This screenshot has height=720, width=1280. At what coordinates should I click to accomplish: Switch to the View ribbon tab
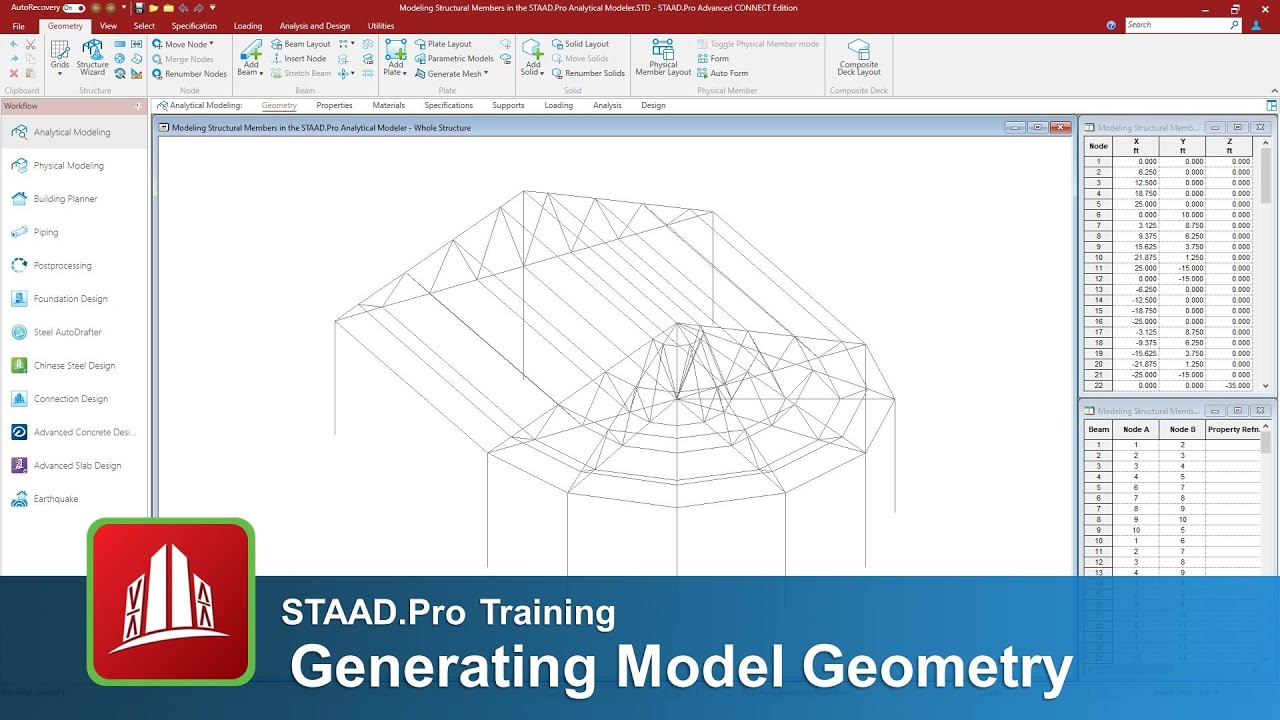108,26
